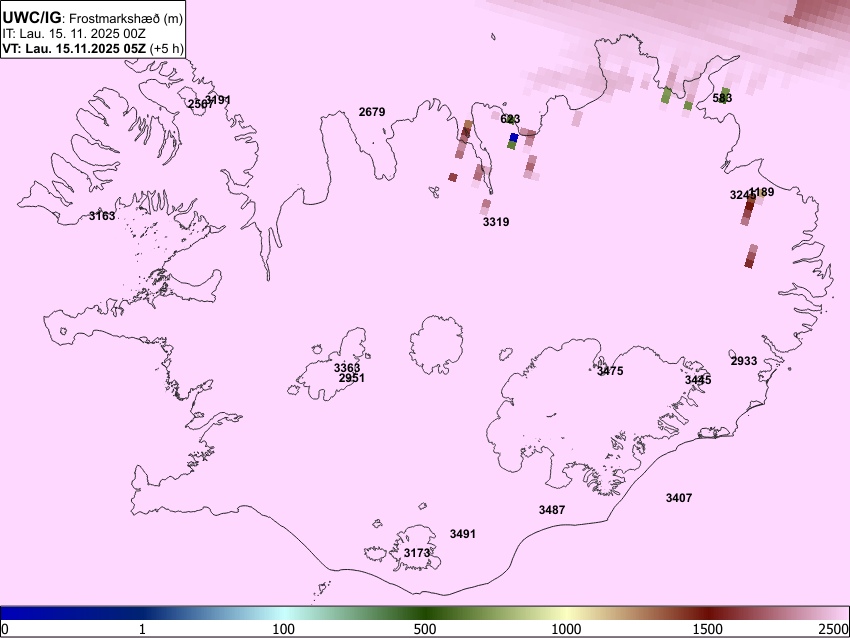Image resolution: width=850 pixels, height=638 pixels.
Task: Click the 3363 value label
Action: [x=347, y=369]
